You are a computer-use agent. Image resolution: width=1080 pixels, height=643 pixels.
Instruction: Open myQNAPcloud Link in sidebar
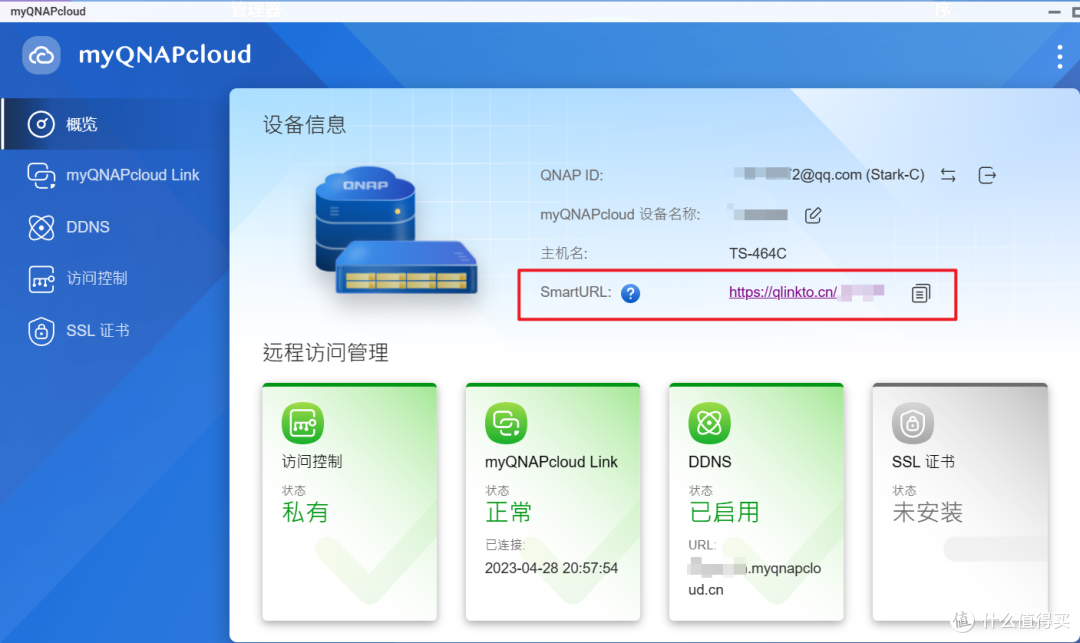click(114, 175)
